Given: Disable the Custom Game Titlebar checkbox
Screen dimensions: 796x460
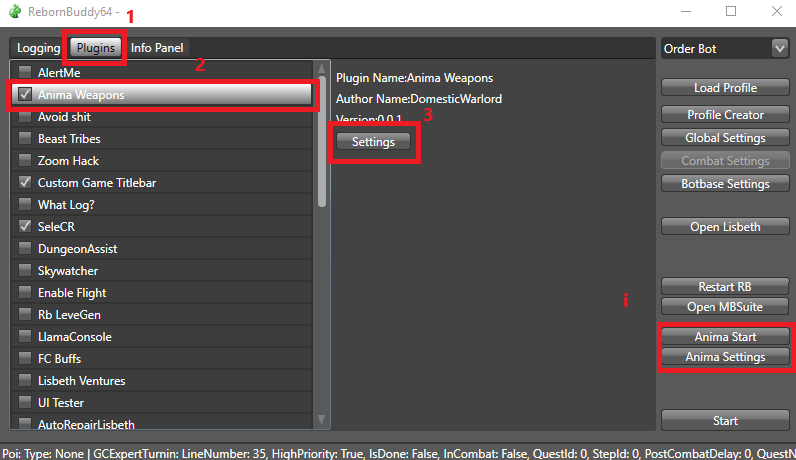Looking at the screenshot, I should click(24, 182).
